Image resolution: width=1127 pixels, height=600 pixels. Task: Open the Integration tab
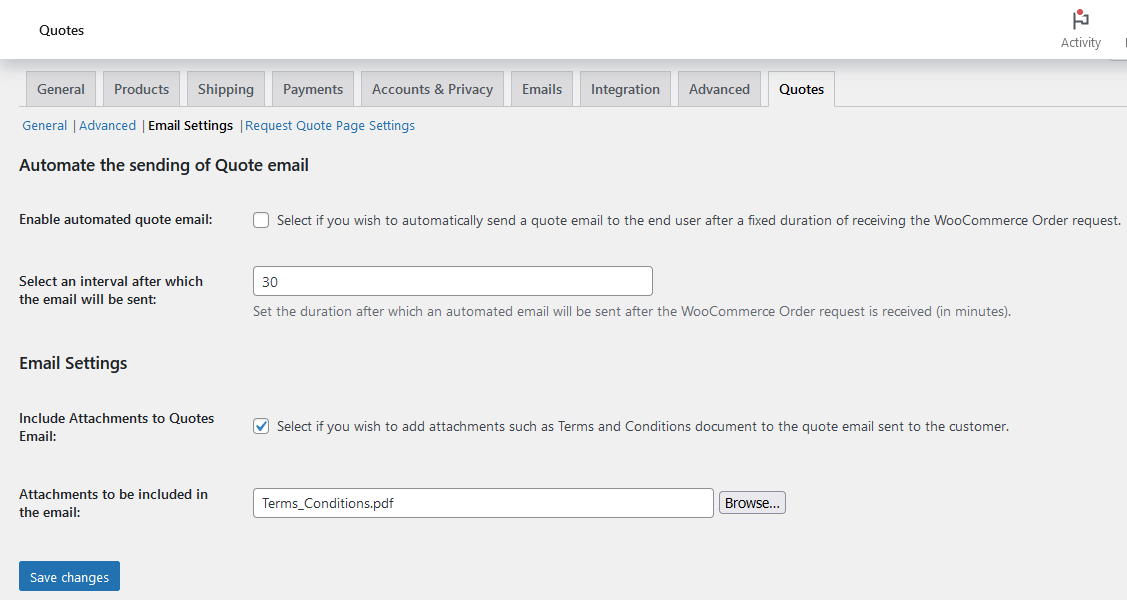tap(625, 89)
